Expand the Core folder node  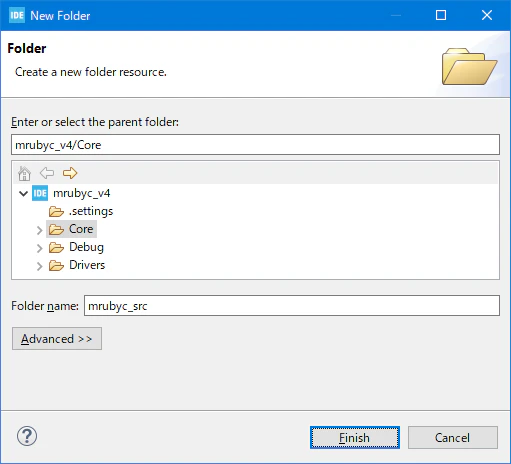[x=39, y=230]
